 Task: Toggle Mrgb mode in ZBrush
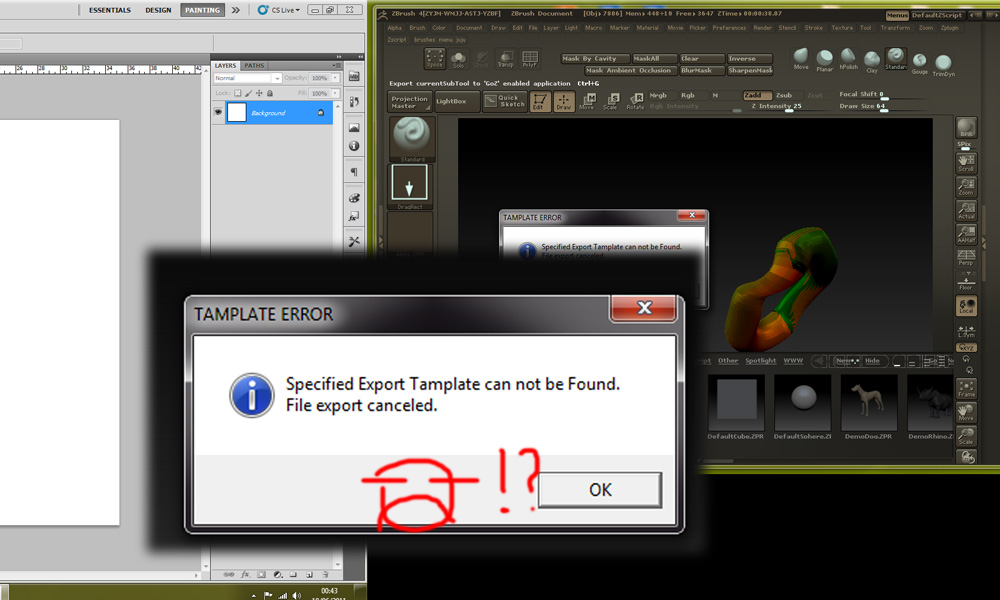[x=658, y=95]
